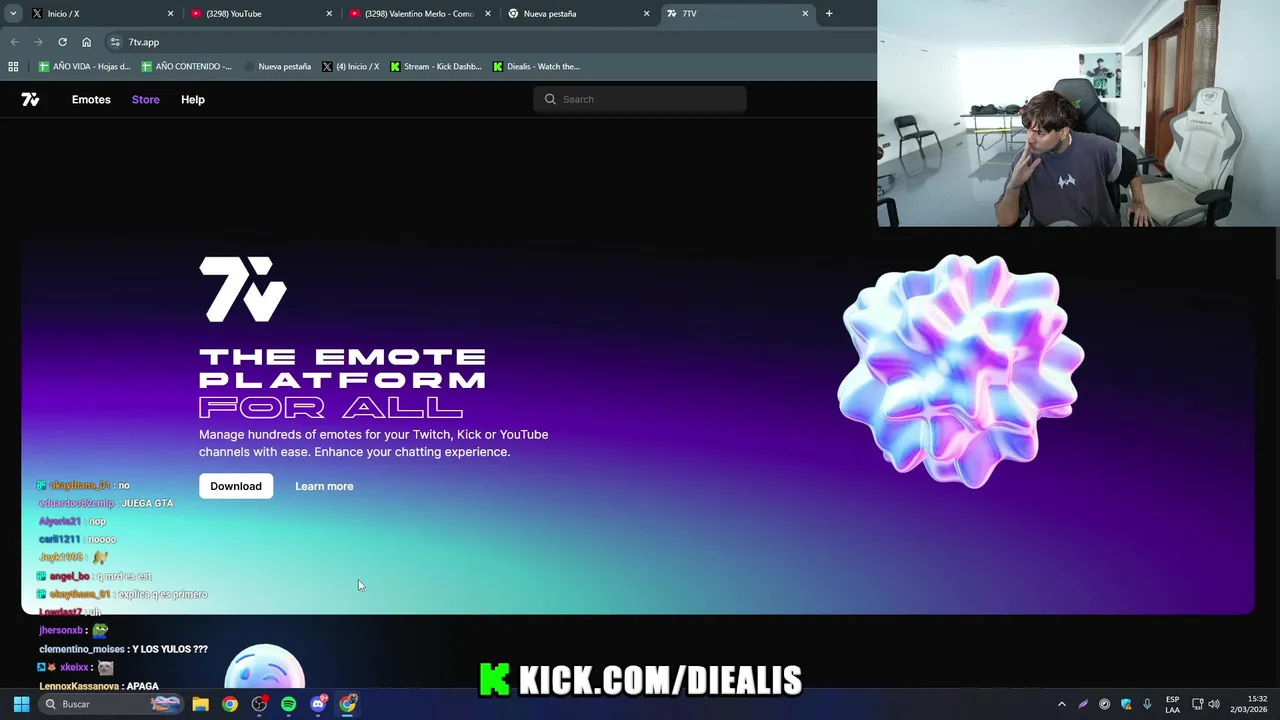The height and width of the screenshot is (720, 1280).
Task: Click chat message 'JUEGA GTA'
Action: 147,503
